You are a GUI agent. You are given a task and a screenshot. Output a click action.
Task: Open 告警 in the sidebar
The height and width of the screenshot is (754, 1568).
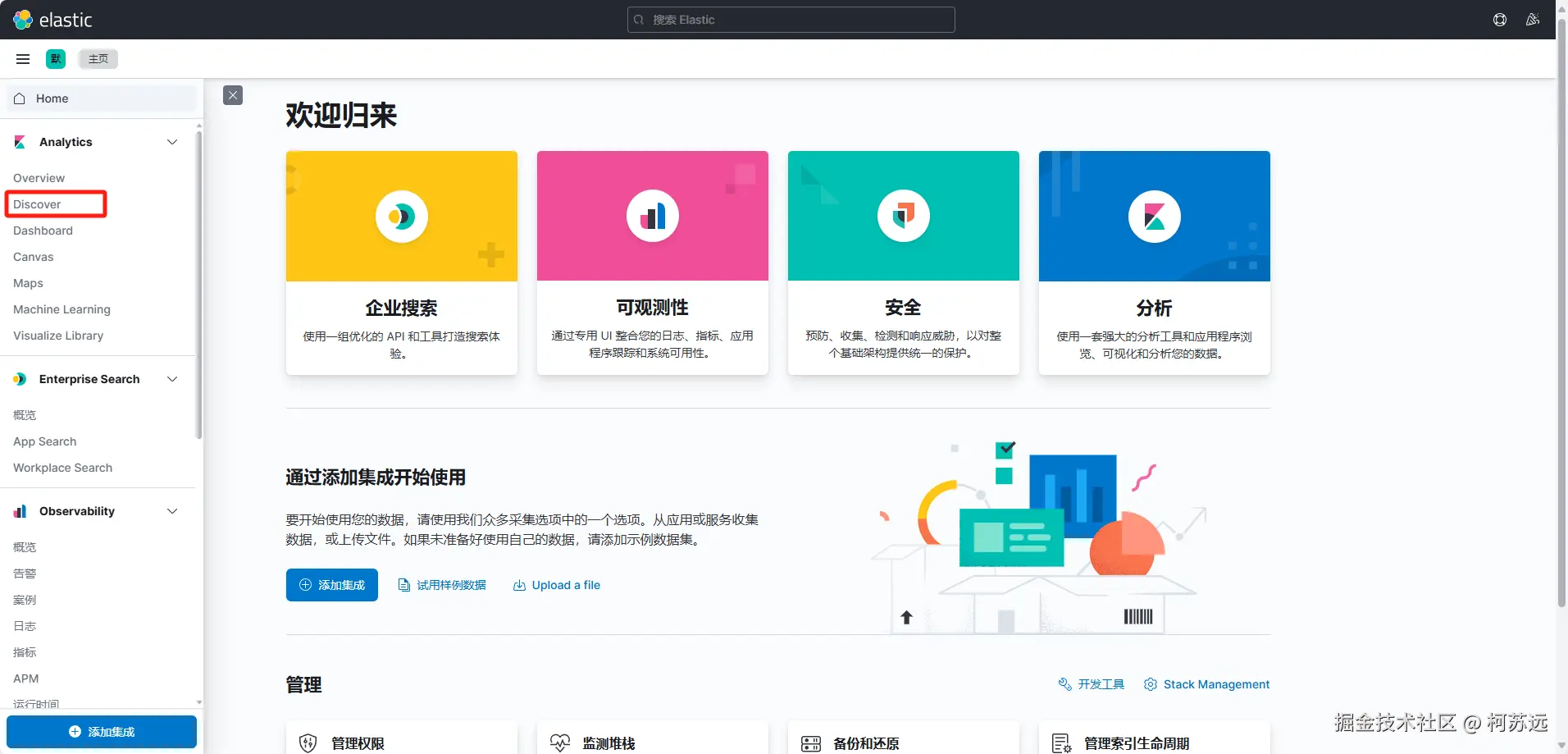[25, 573]
